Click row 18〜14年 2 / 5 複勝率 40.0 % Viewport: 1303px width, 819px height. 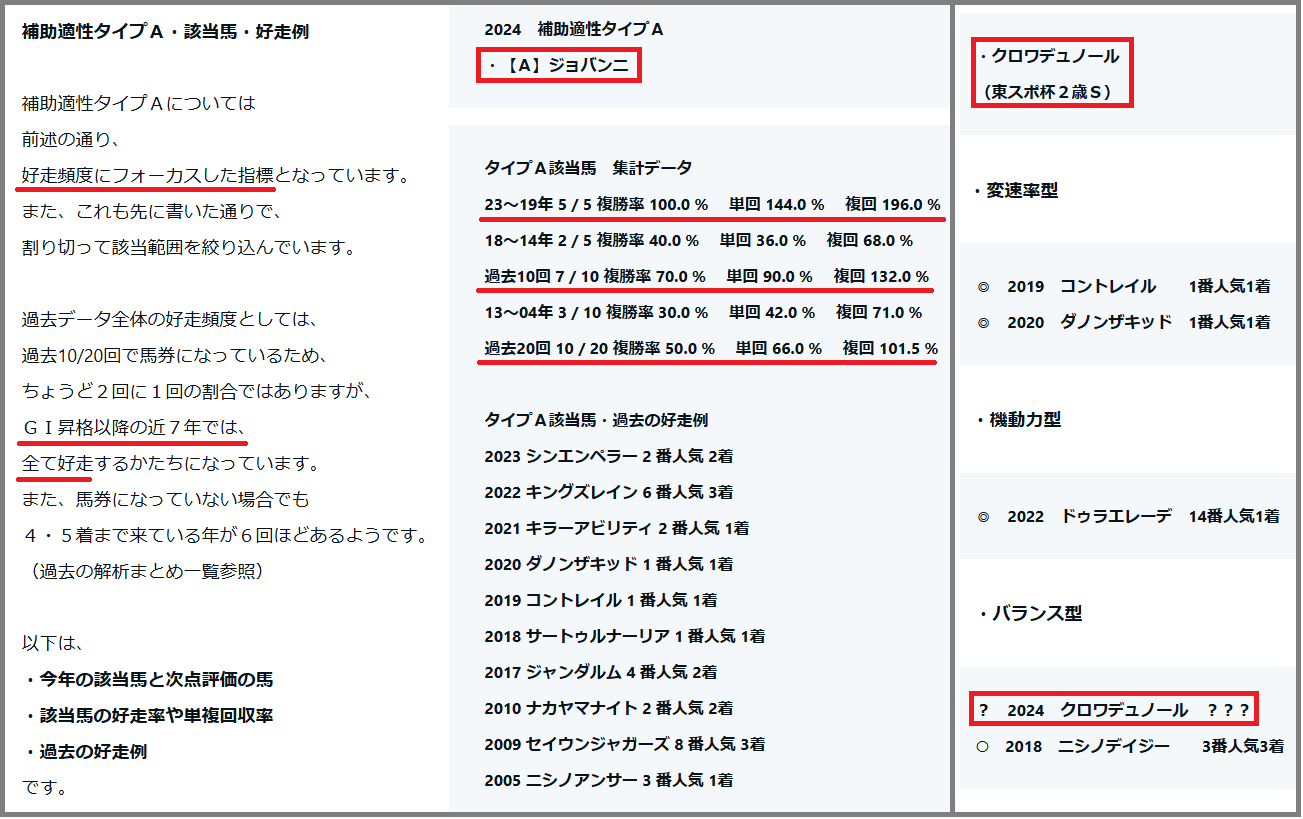pyautogui.click(x=698, y=240)
